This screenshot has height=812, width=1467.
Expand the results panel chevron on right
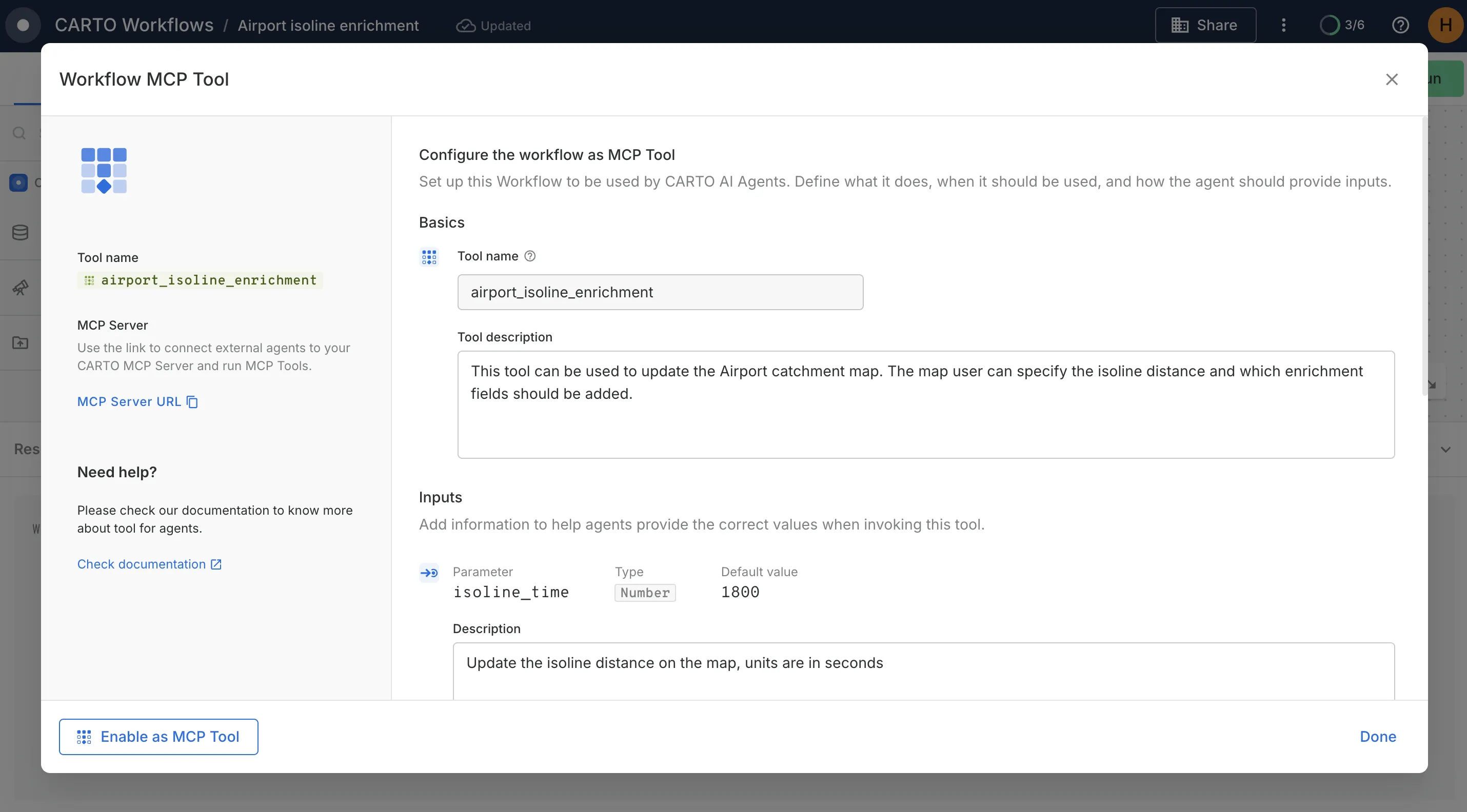(1445, 450)
